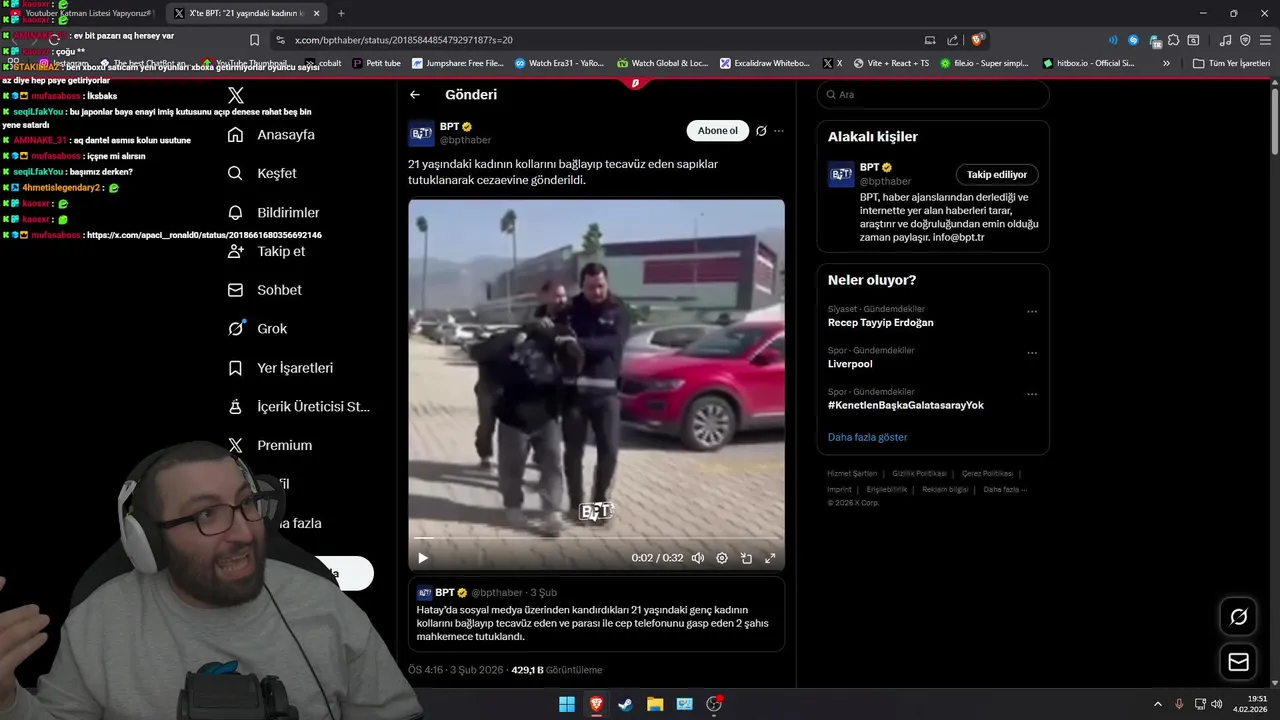
Task: Open #KenetlenBaşkaGalatasarayYok trend
Action: pyautogui.click(x=906, y=405)
